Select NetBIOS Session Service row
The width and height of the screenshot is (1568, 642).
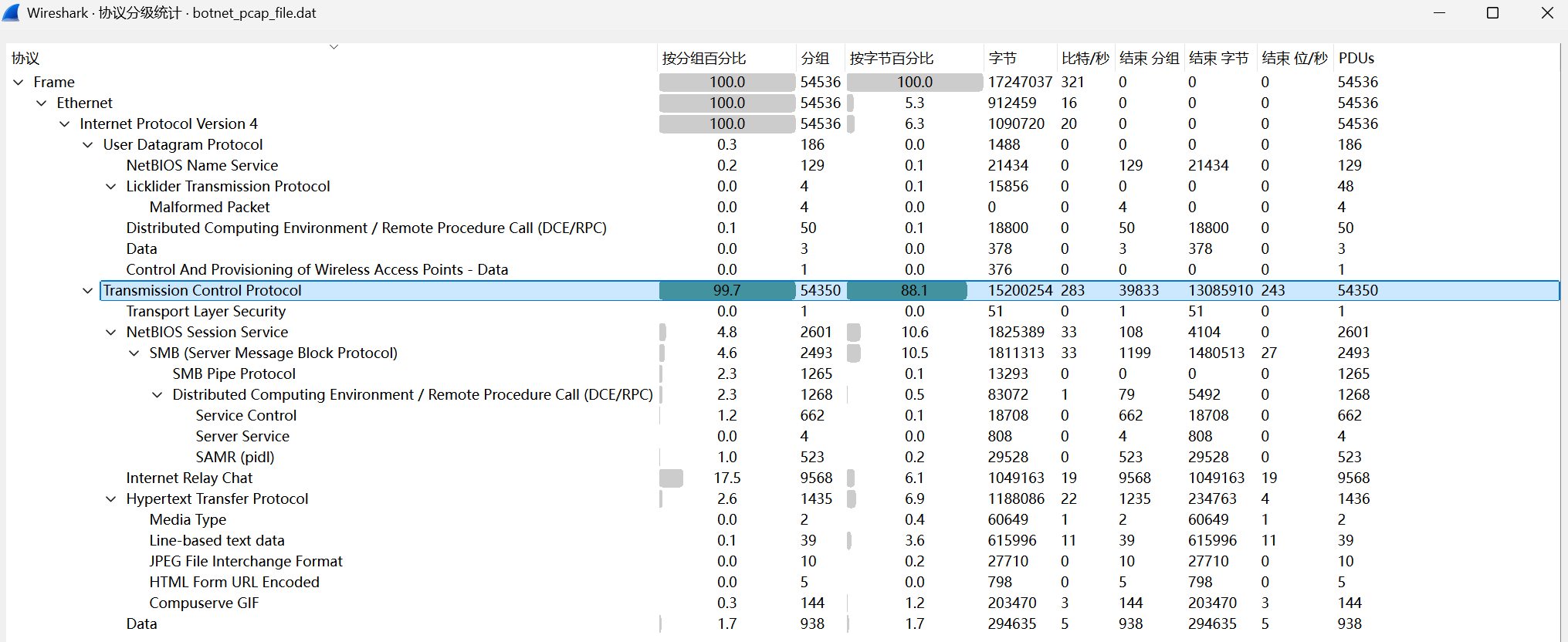(784, 332)
